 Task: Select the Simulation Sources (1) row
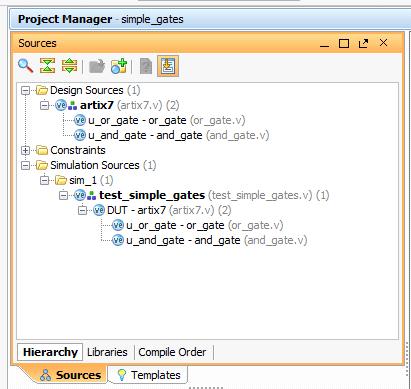point(103,165)
